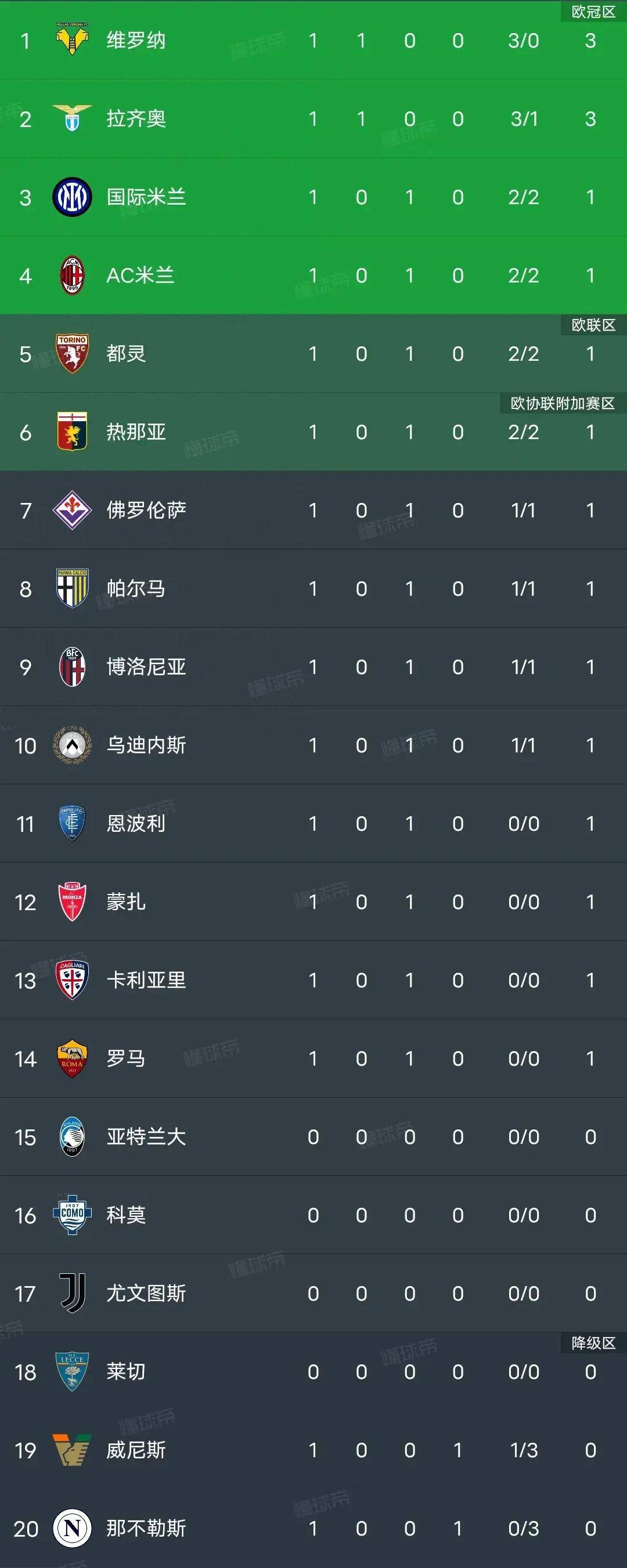Tap the 欧联区 zone label
The image size is (627, 1568).
(593, 325)
